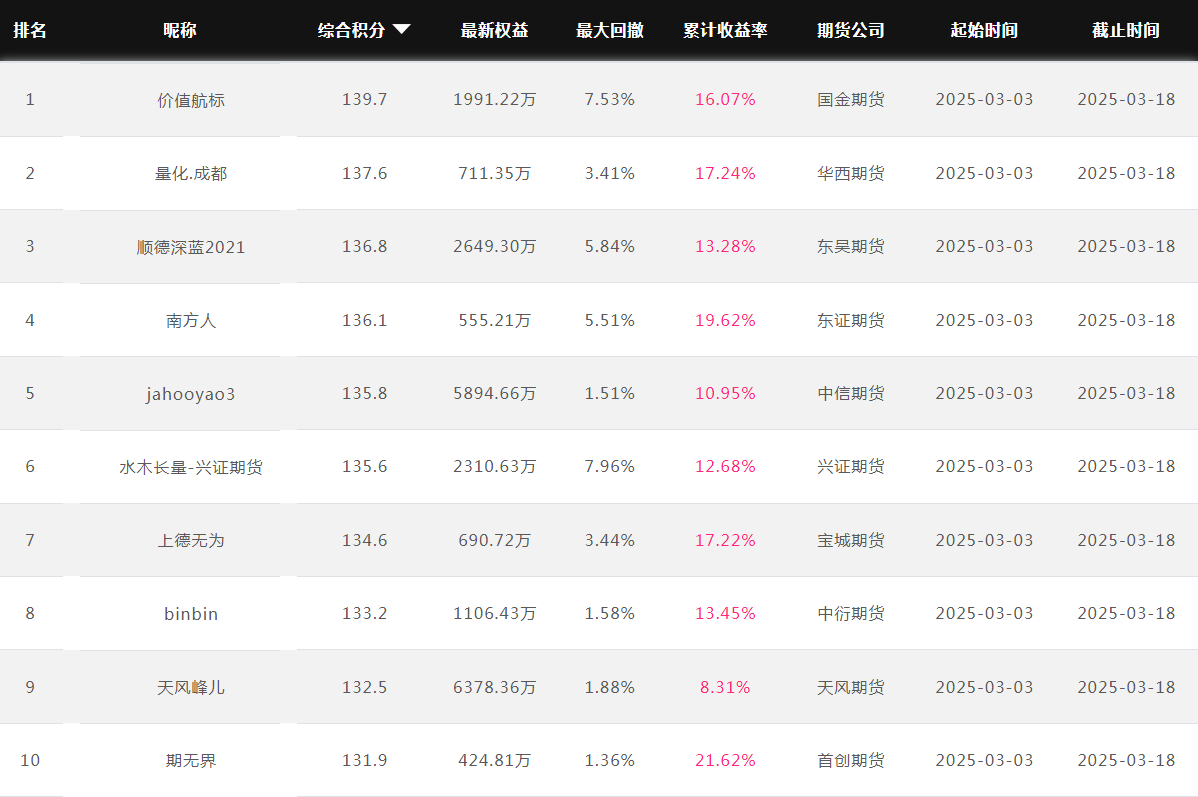Sort by 累计收益率 column header
1198x797 pixels.
[725, 31]
